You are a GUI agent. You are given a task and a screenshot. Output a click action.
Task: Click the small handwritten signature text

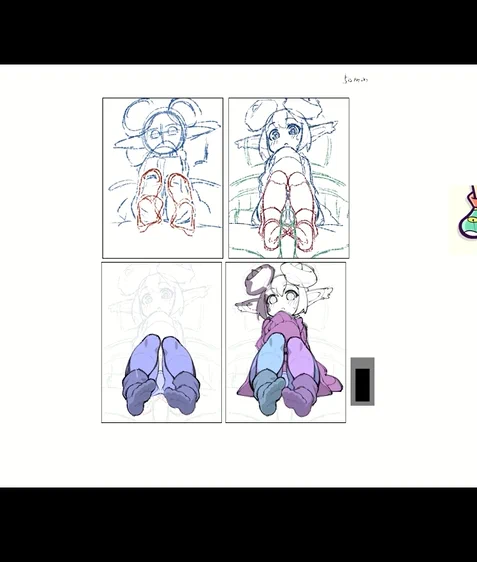[356, 79]
